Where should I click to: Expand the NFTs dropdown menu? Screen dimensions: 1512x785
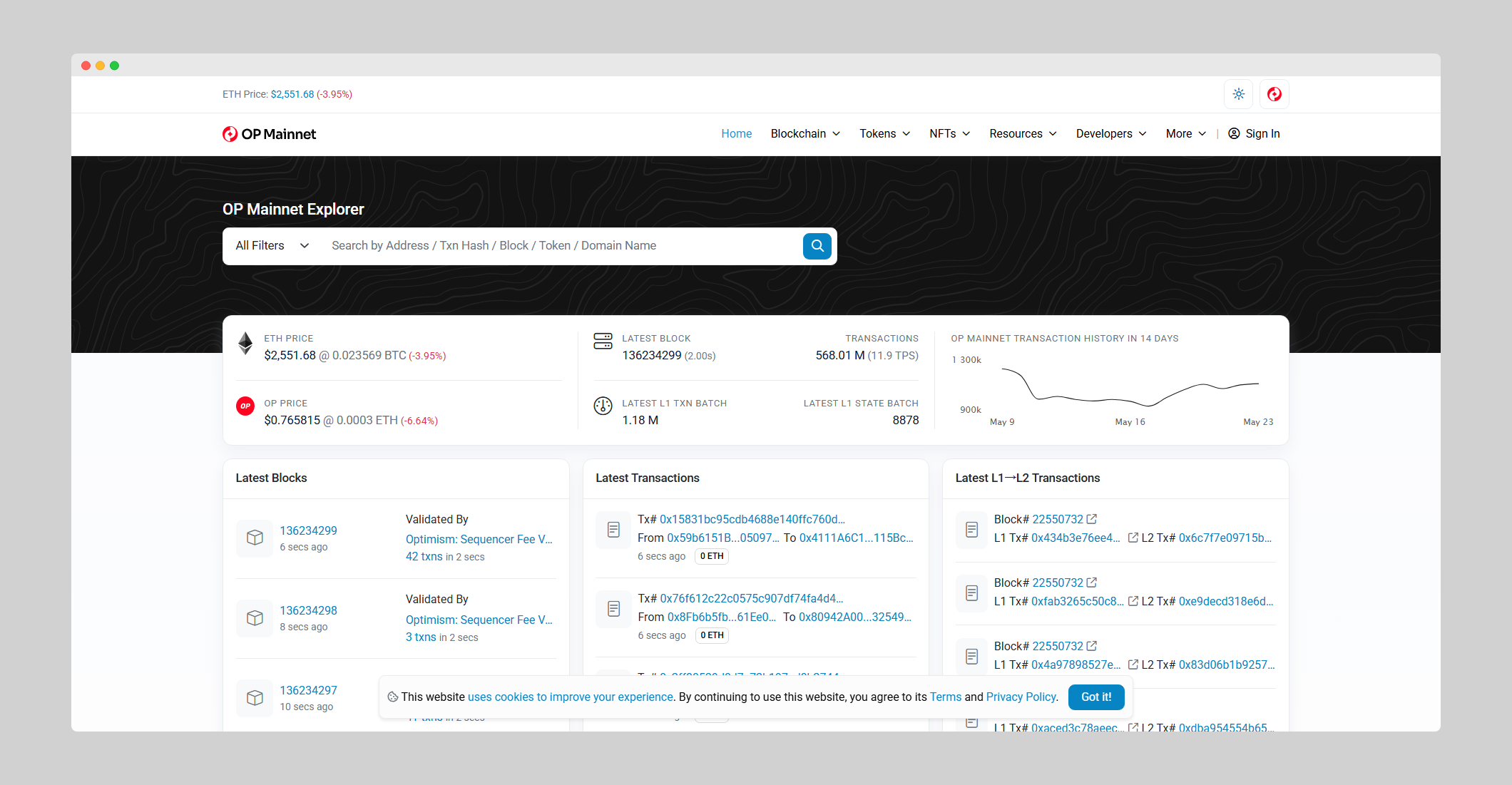(x=949, y=134)
